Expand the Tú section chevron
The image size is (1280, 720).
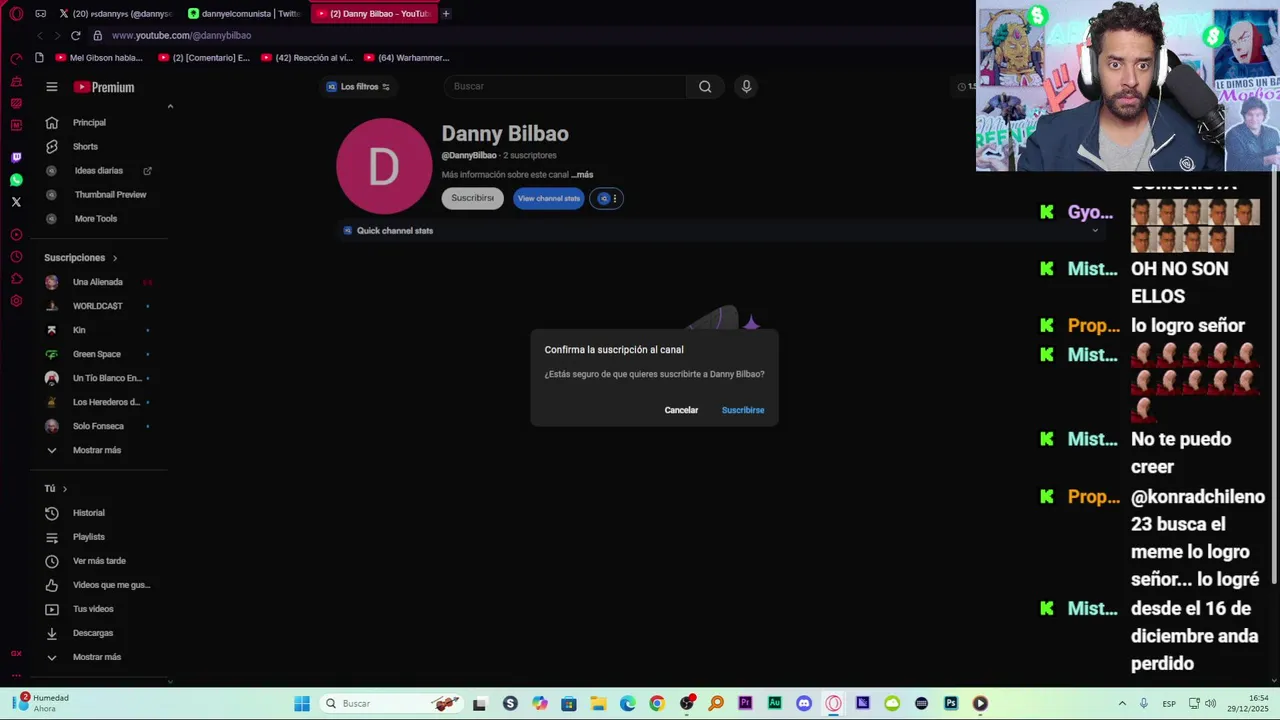coord(65,489)
